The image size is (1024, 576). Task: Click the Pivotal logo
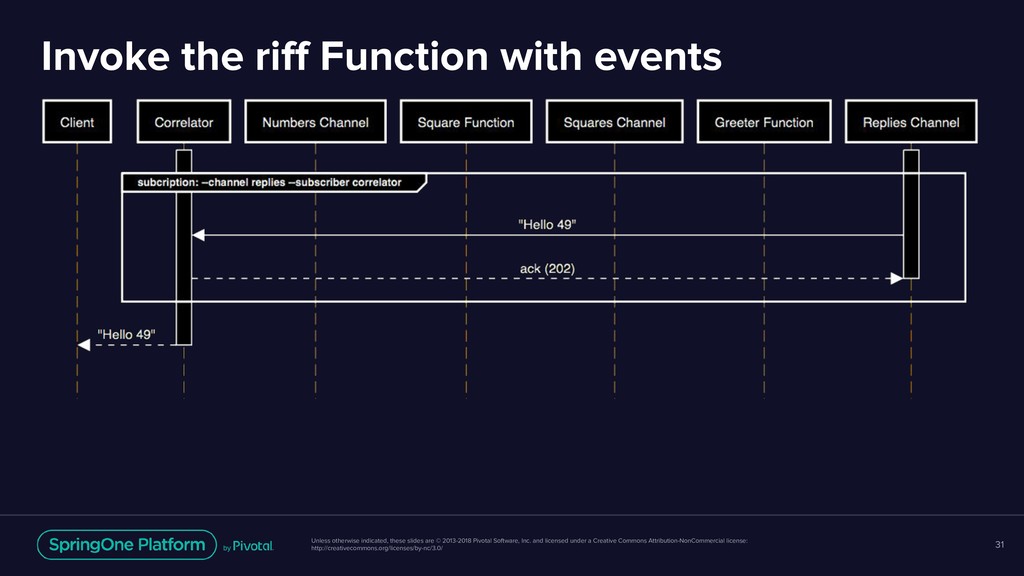(248, 546)
